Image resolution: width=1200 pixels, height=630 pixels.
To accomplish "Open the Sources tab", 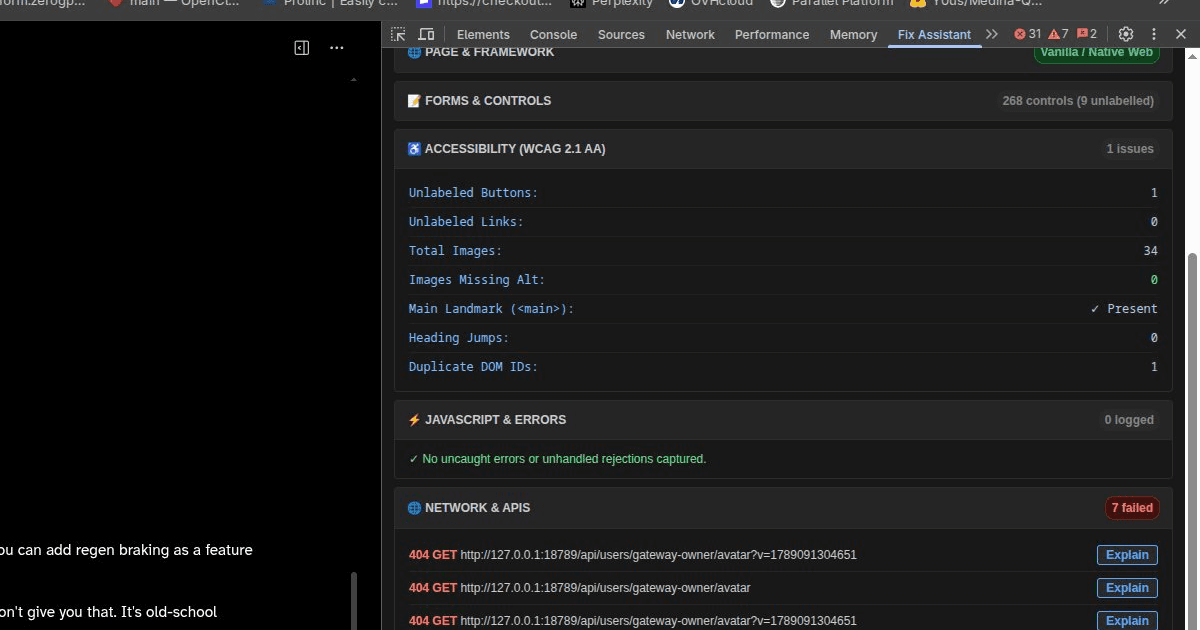I will click(x=621, y=34).
